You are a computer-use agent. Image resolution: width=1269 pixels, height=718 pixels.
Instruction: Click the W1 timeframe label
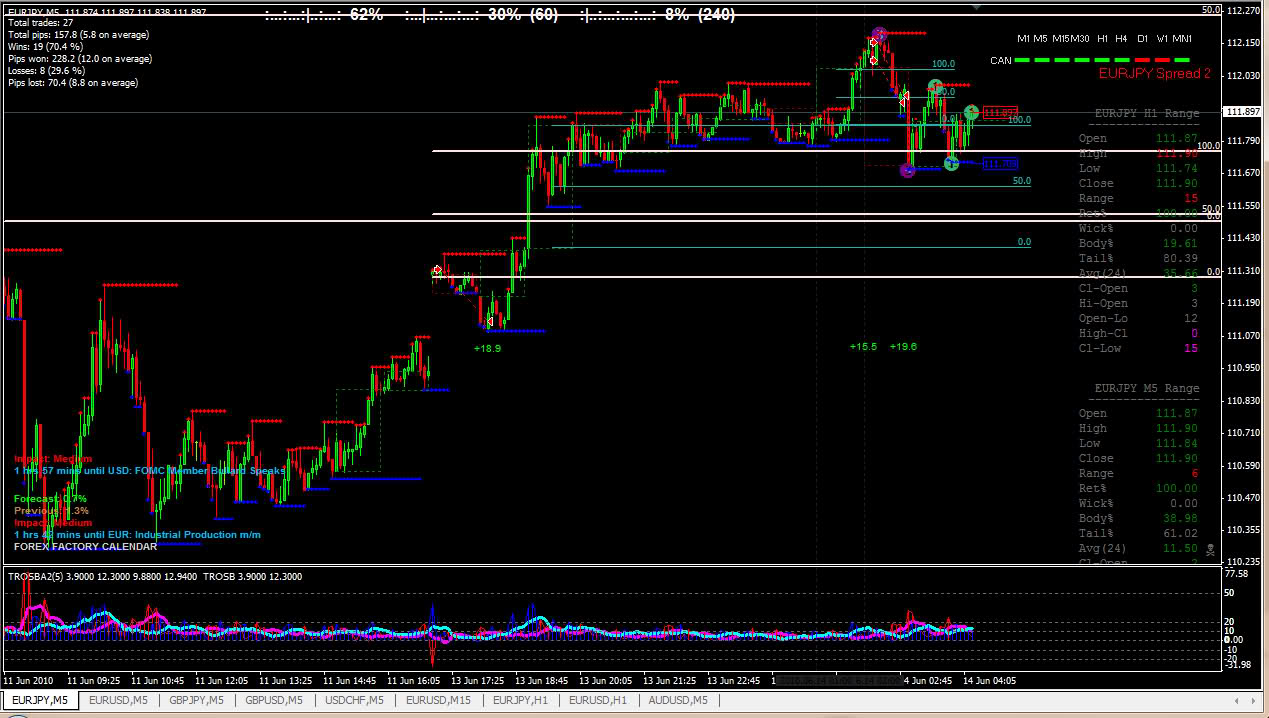[1163, 38]
